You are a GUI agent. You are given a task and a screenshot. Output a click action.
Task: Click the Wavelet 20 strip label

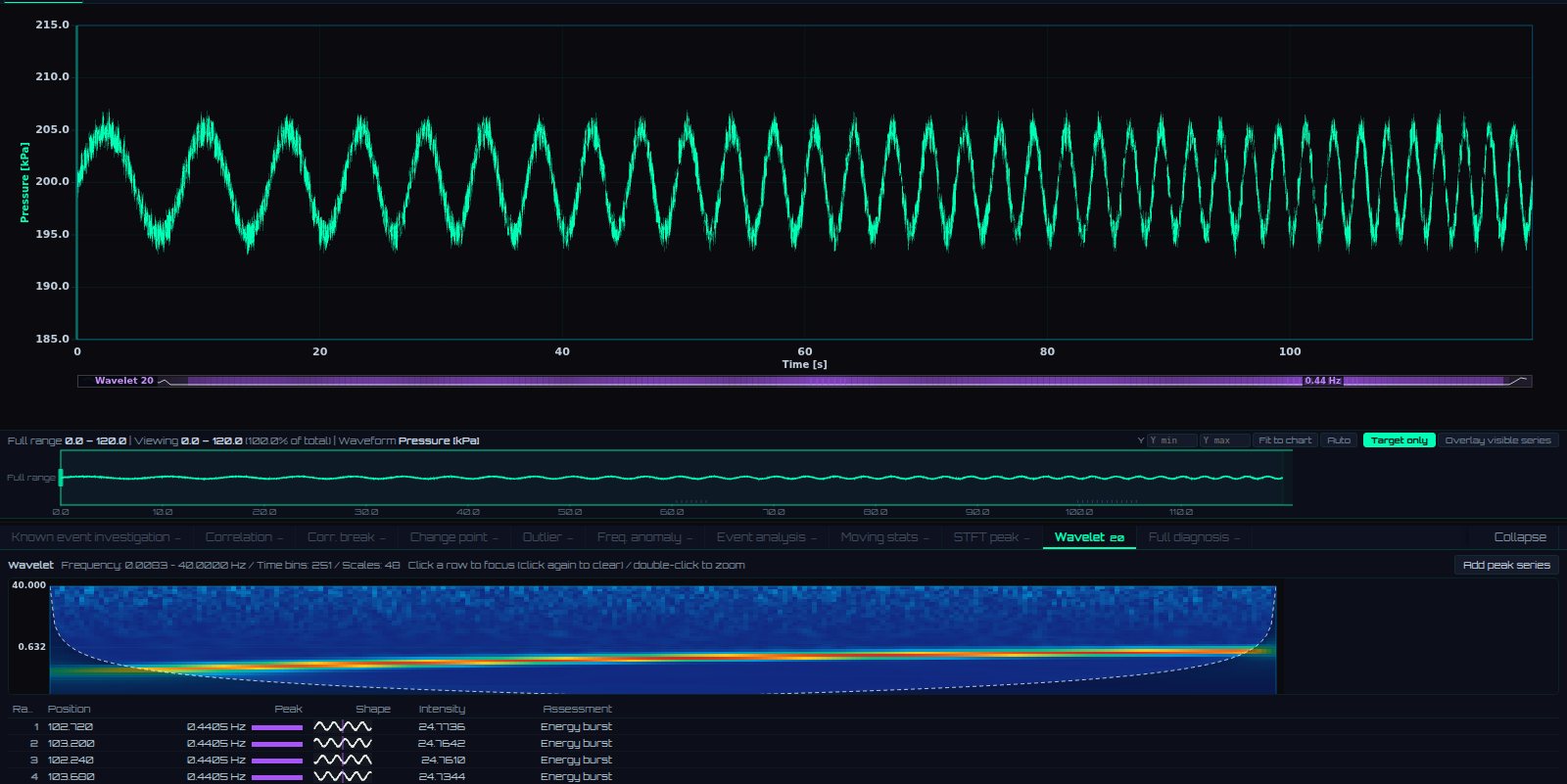[123, 381]
